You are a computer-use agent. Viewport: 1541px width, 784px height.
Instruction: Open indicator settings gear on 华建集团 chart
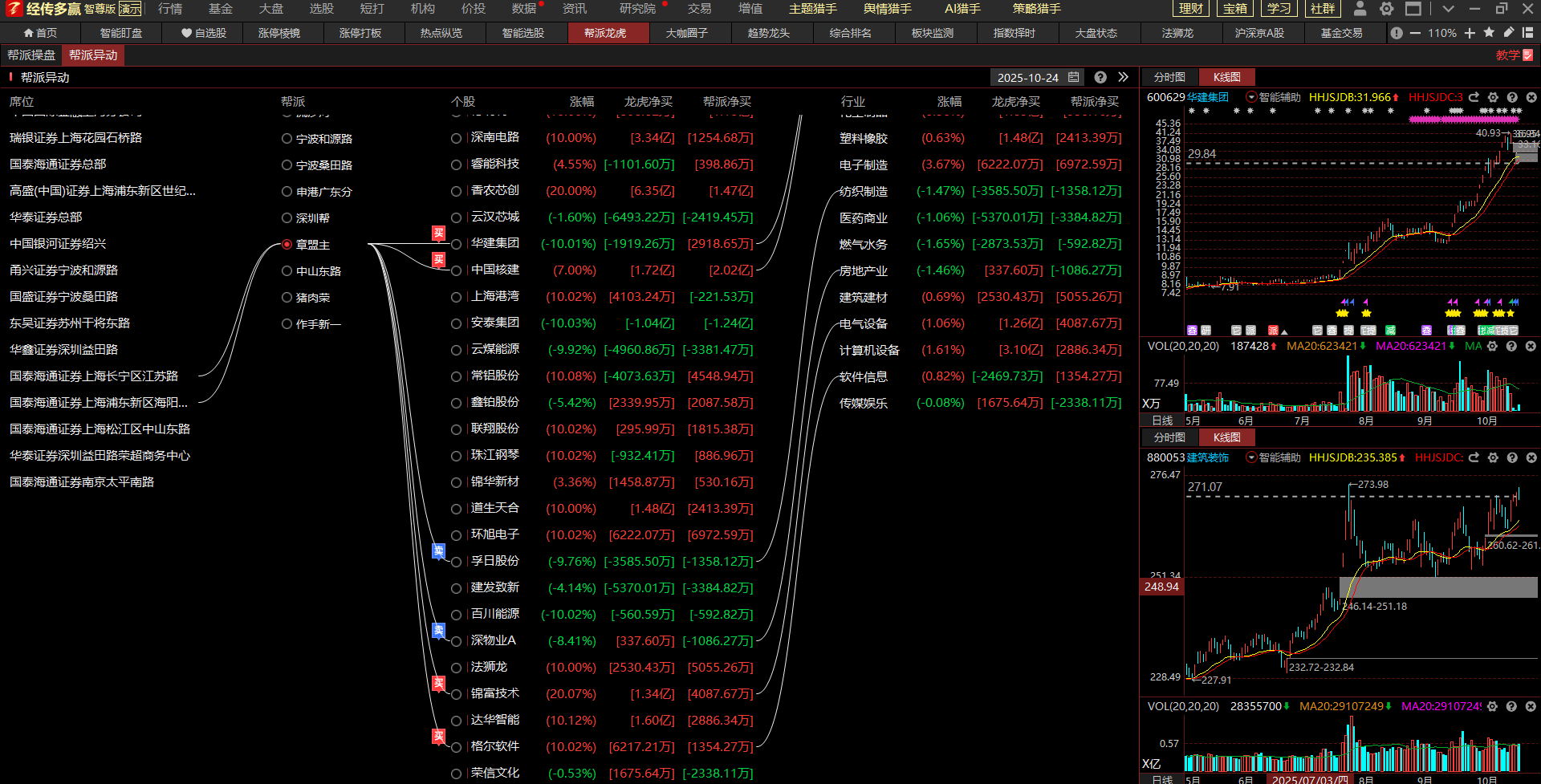tap(1493, 97)
